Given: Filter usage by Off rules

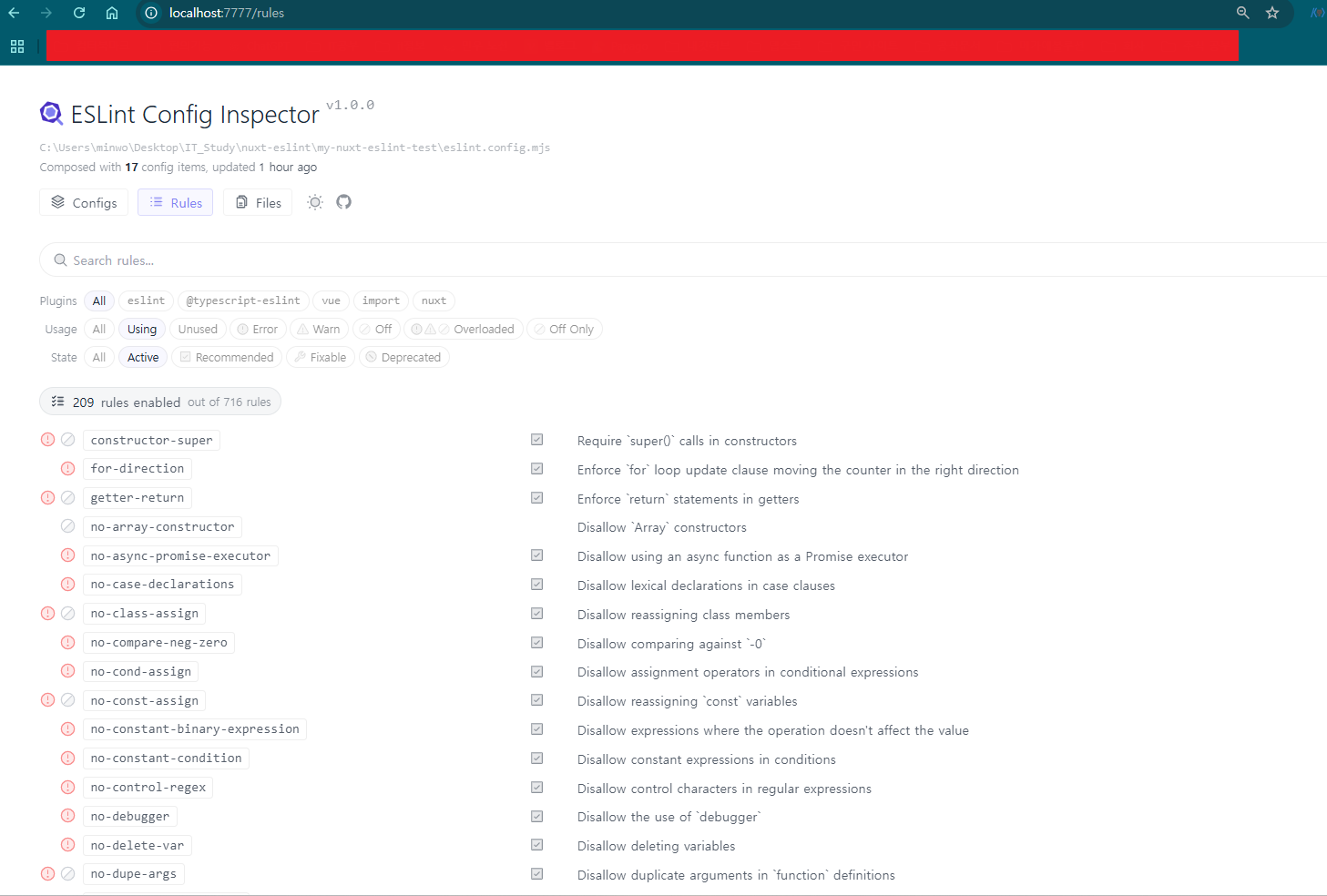Looking at the screenshot, I should pos(376,329).
